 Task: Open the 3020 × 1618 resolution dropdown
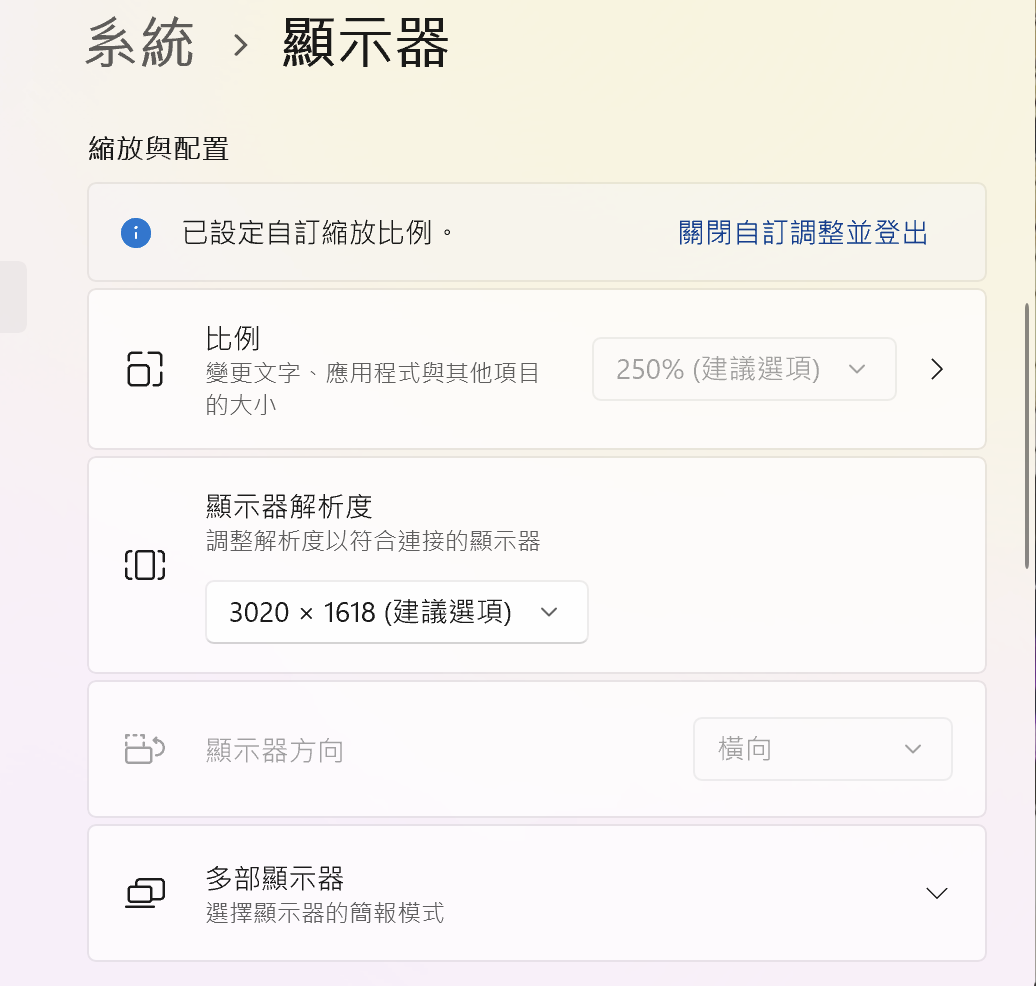396,612
